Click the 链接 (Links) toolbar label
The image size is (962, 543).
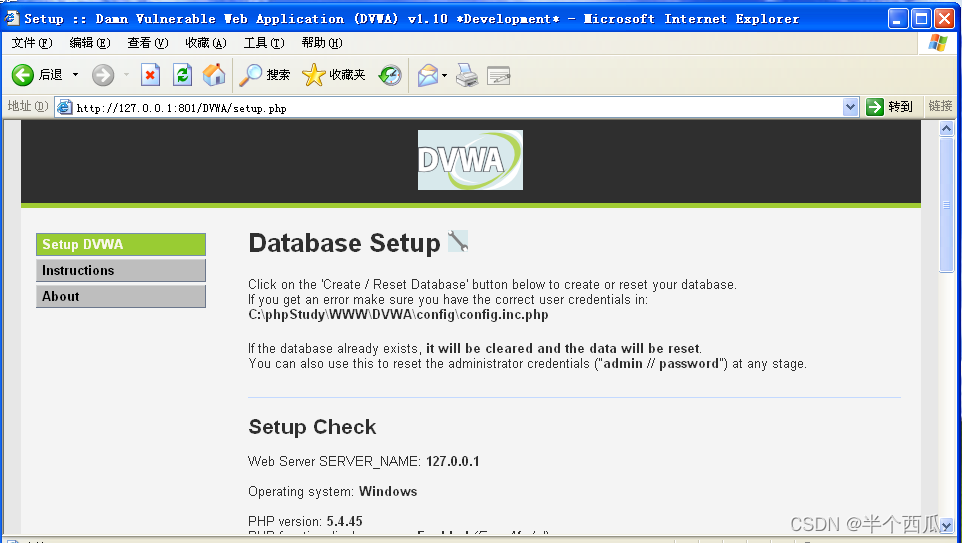(940, 106)
